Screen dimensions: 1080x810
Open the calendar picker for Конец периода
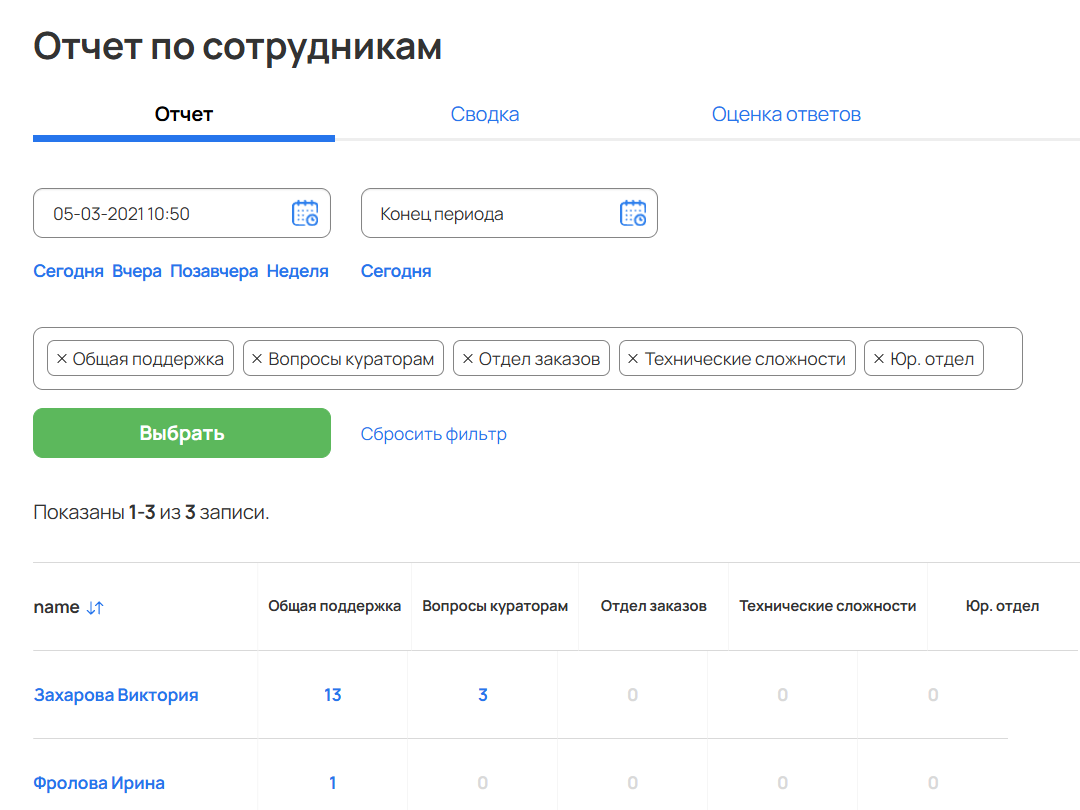point(633,212)
